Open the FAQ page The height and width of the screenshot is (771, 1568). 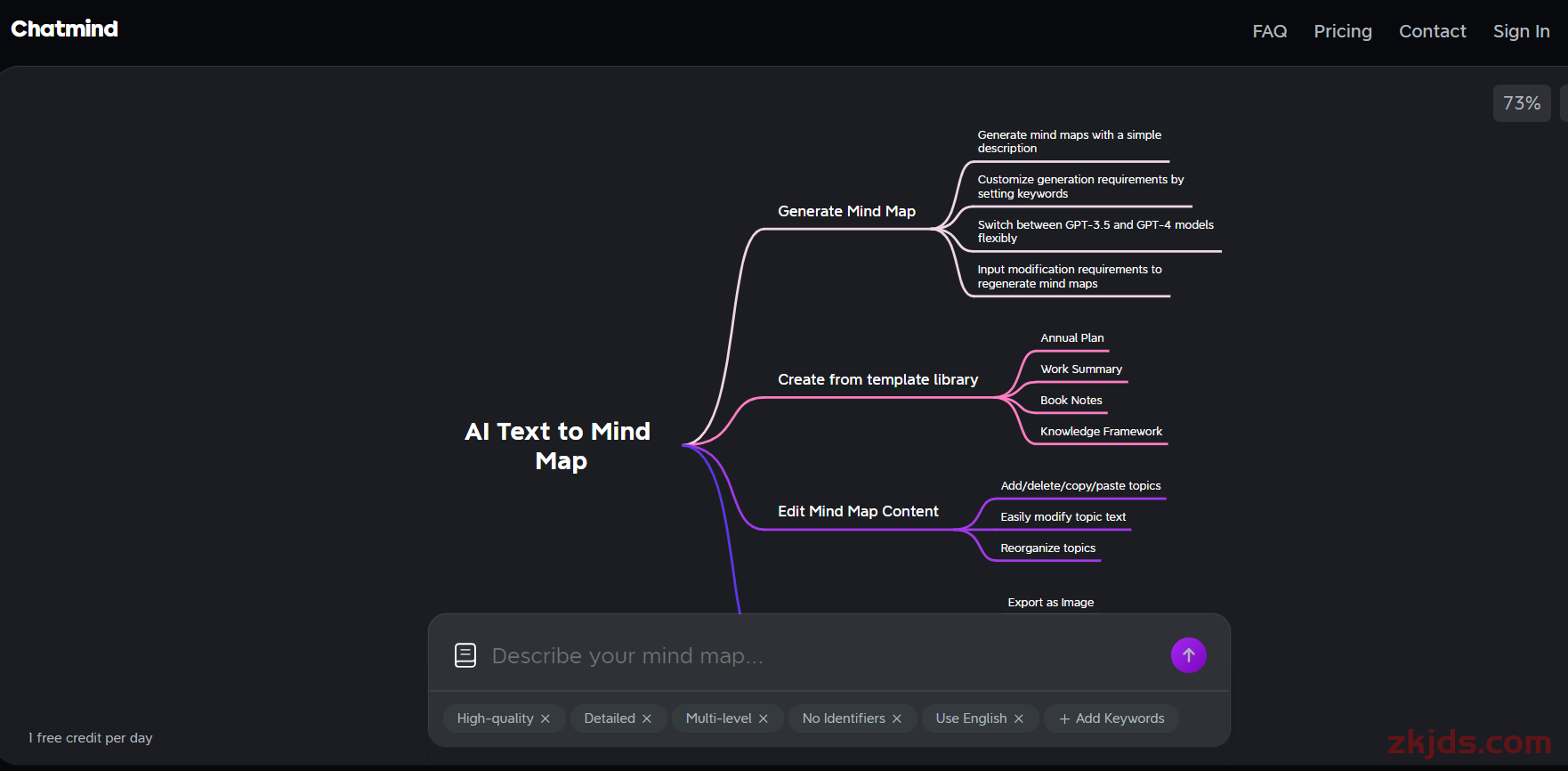click(x=1270, y=31)
